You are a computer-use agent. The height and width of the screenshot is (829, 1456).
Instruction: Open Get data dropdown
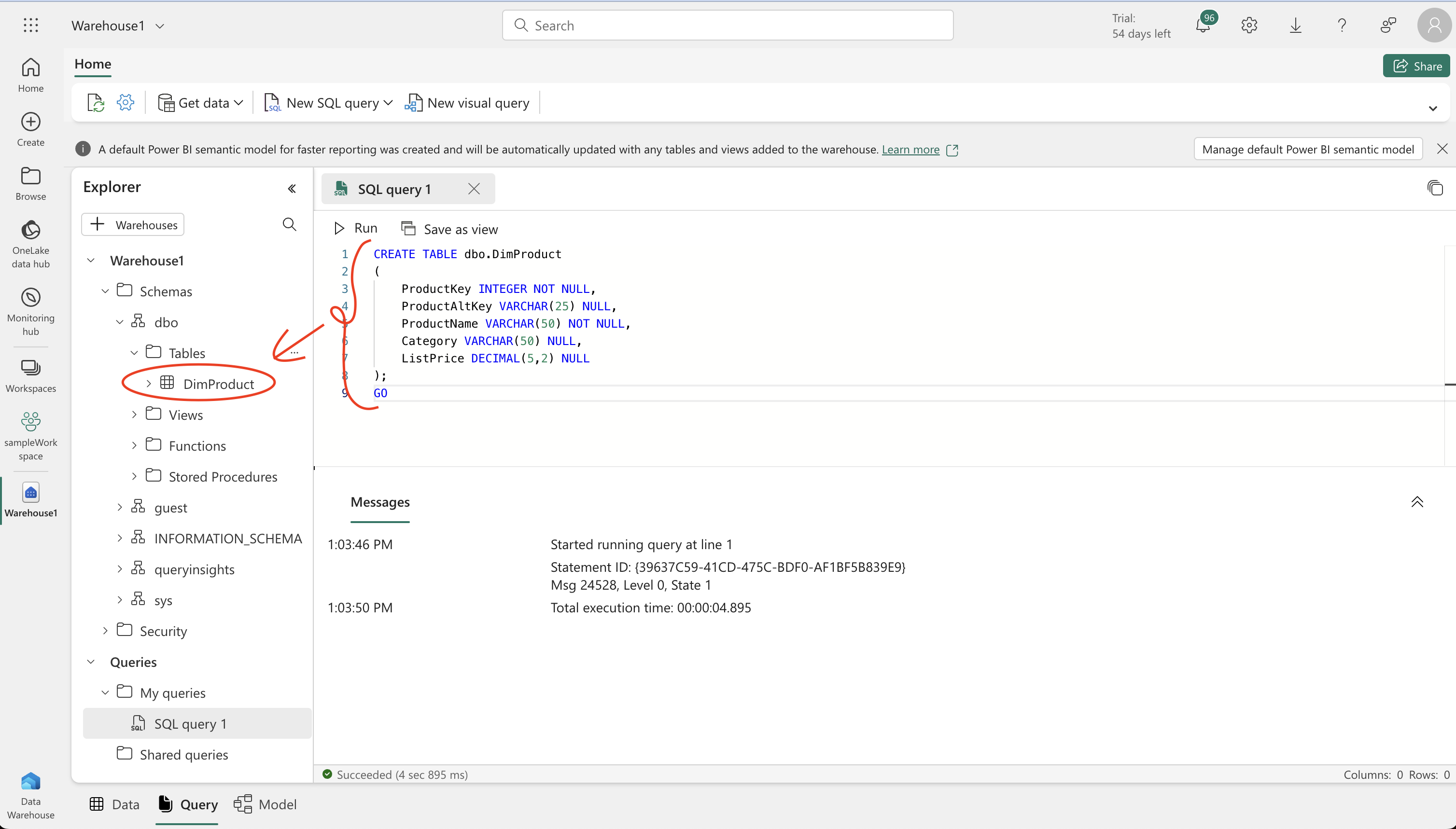point(200,102)
